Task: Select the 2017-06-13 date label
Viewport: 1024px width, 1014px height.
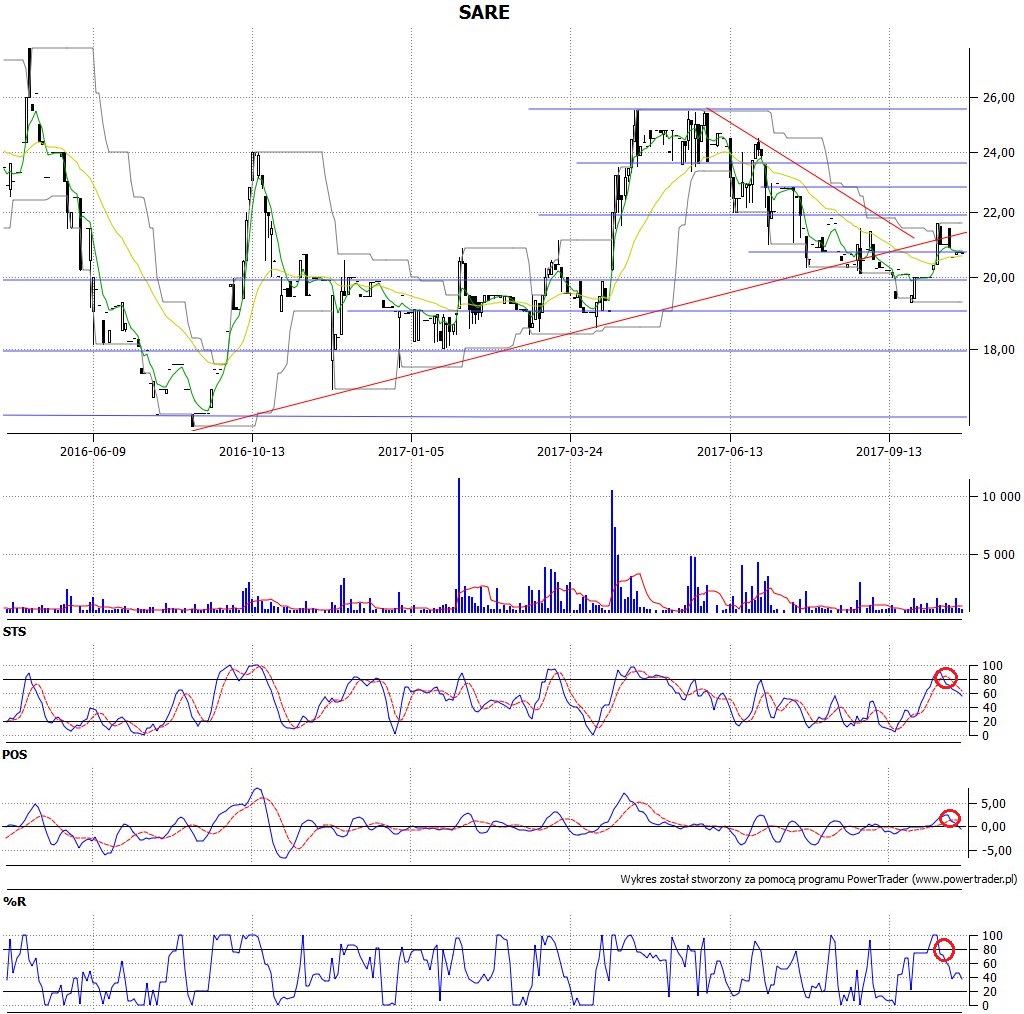Action: (x=729, y=451)
